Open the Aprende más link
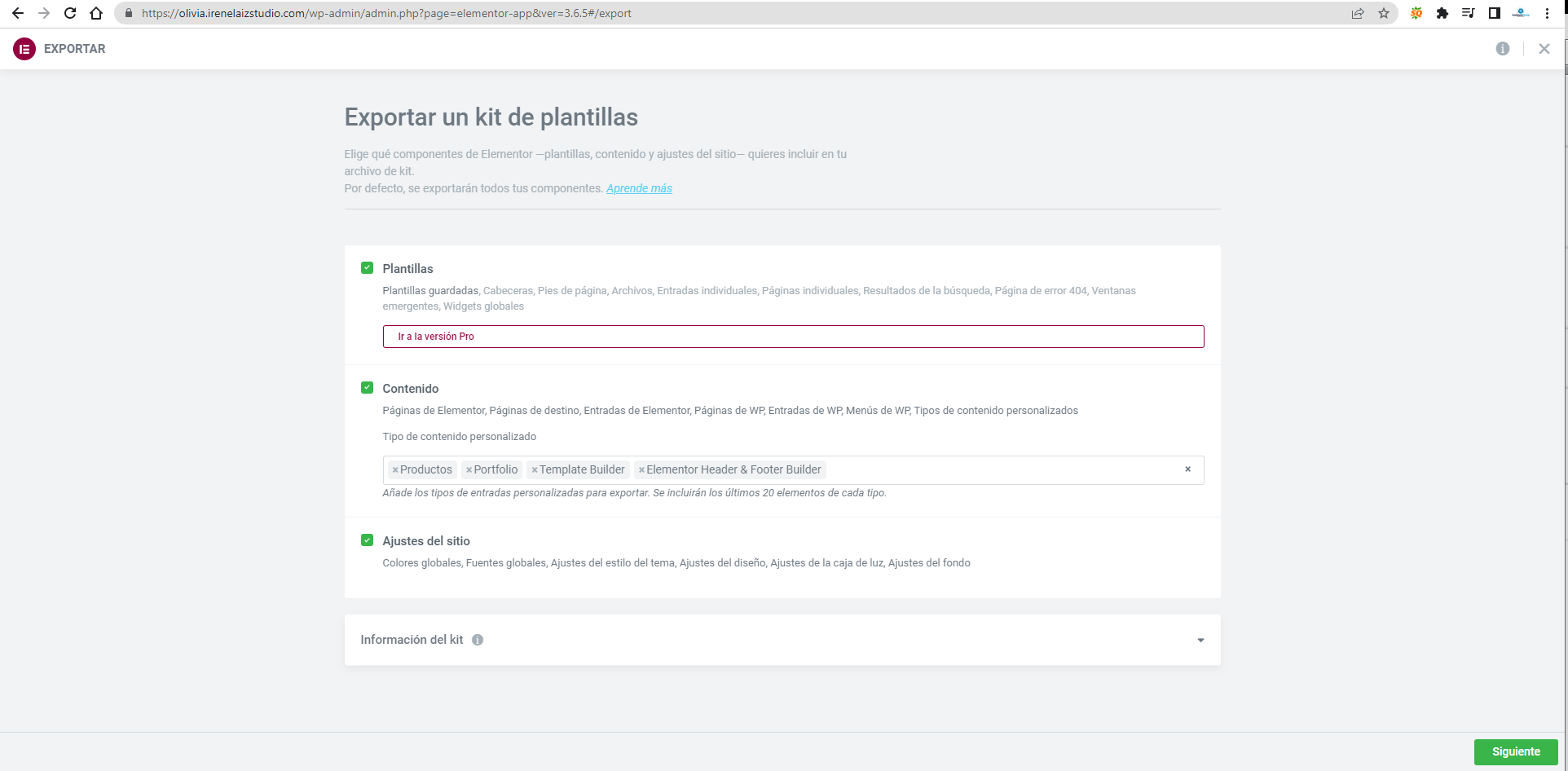Image resolution: width=1568 pixels, height=771 pixels. [639, 188]
